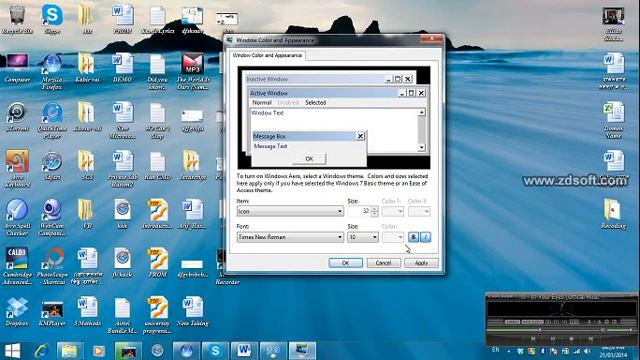This screenshot has width=640, height=360.
Task: Launch WebCam Companion desktop shortcut
Action: click(x=52, y=217)
